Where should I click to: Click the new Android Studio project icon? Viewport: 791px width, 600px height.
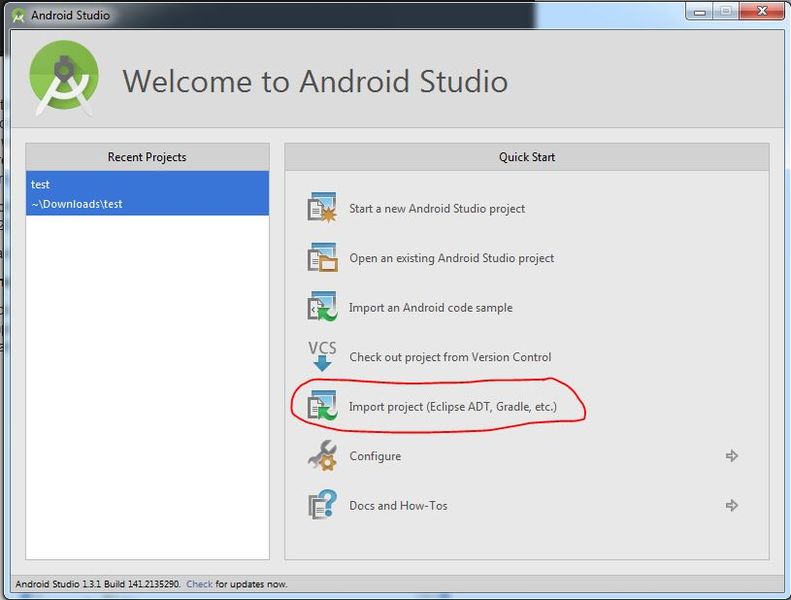(322, 207)
